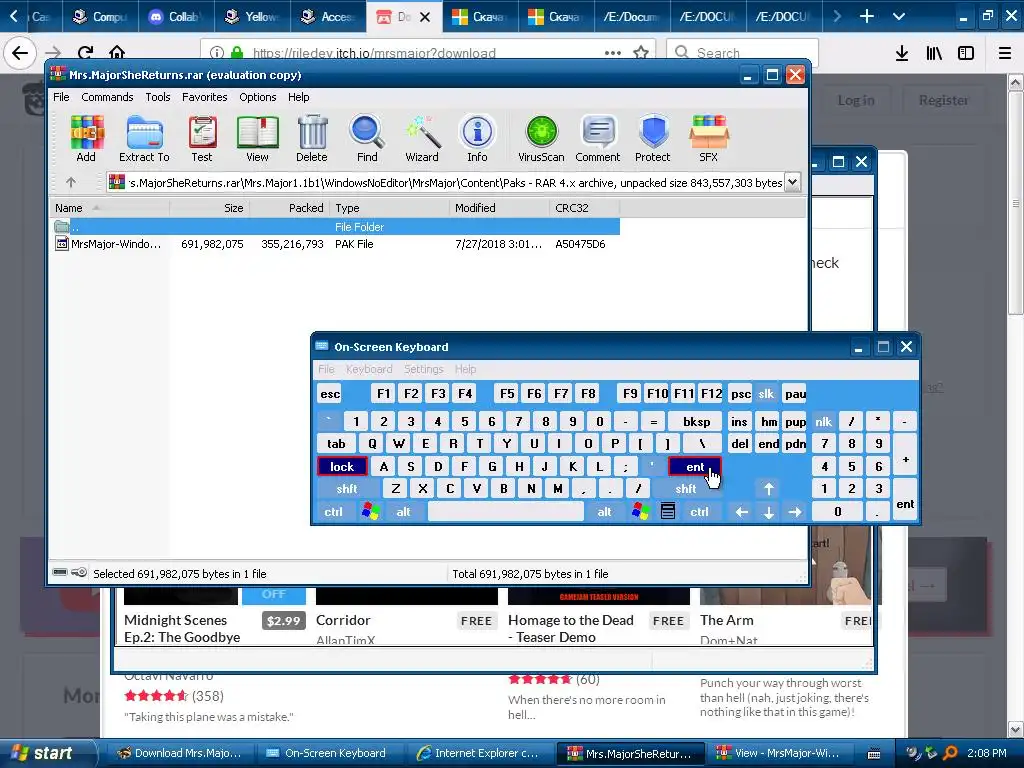Click the Extract To toolbar icon
Image resolution: width=1024 pixels, height=768 pixels.
[x=144, y=138]
